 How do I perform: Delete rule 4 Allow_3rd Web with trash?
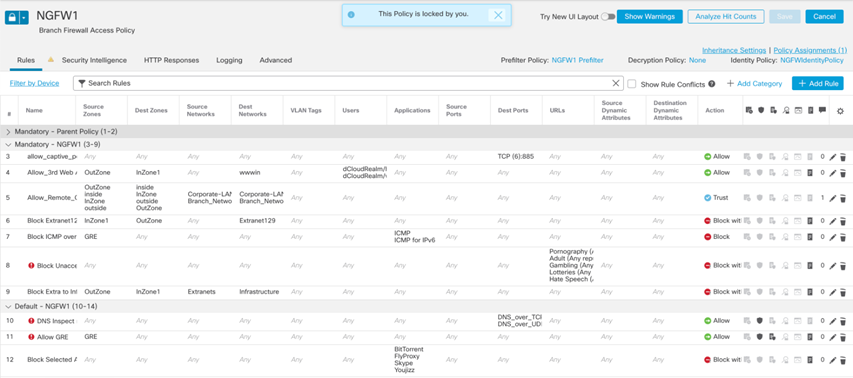click(x=843, y=173)
